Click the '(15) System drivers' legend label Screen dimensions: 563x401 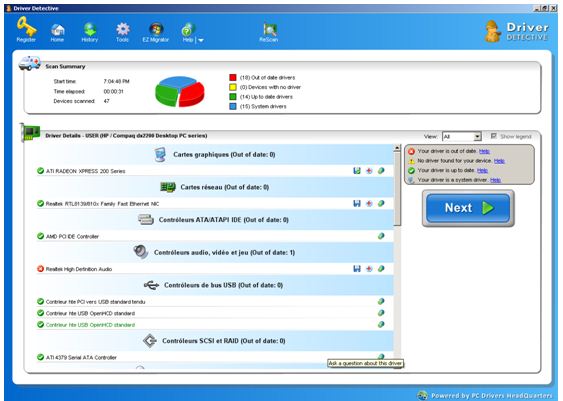pos(263,107)
